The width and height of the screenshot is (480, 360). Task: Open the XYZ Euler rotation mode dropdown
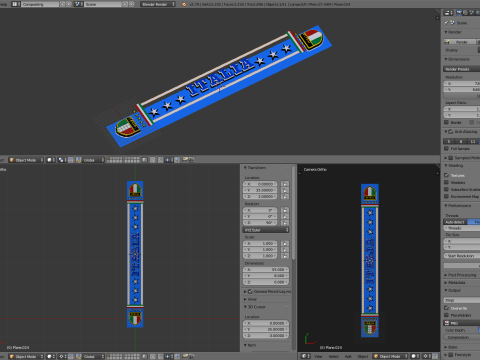(265, 230)
